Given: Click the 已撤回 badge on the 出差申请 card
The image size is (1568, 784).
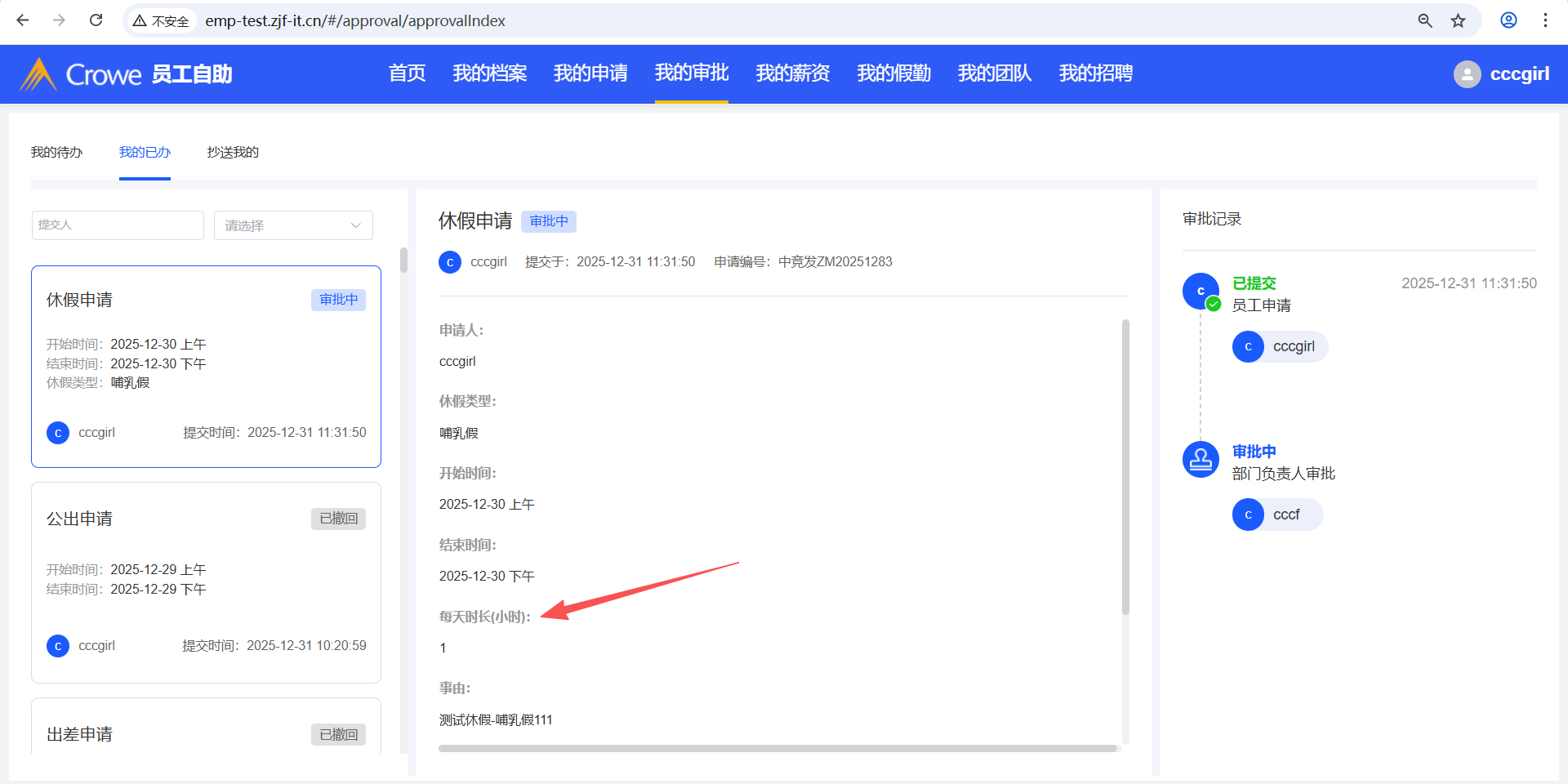Looking at the screenshot, I should [338, 735].
